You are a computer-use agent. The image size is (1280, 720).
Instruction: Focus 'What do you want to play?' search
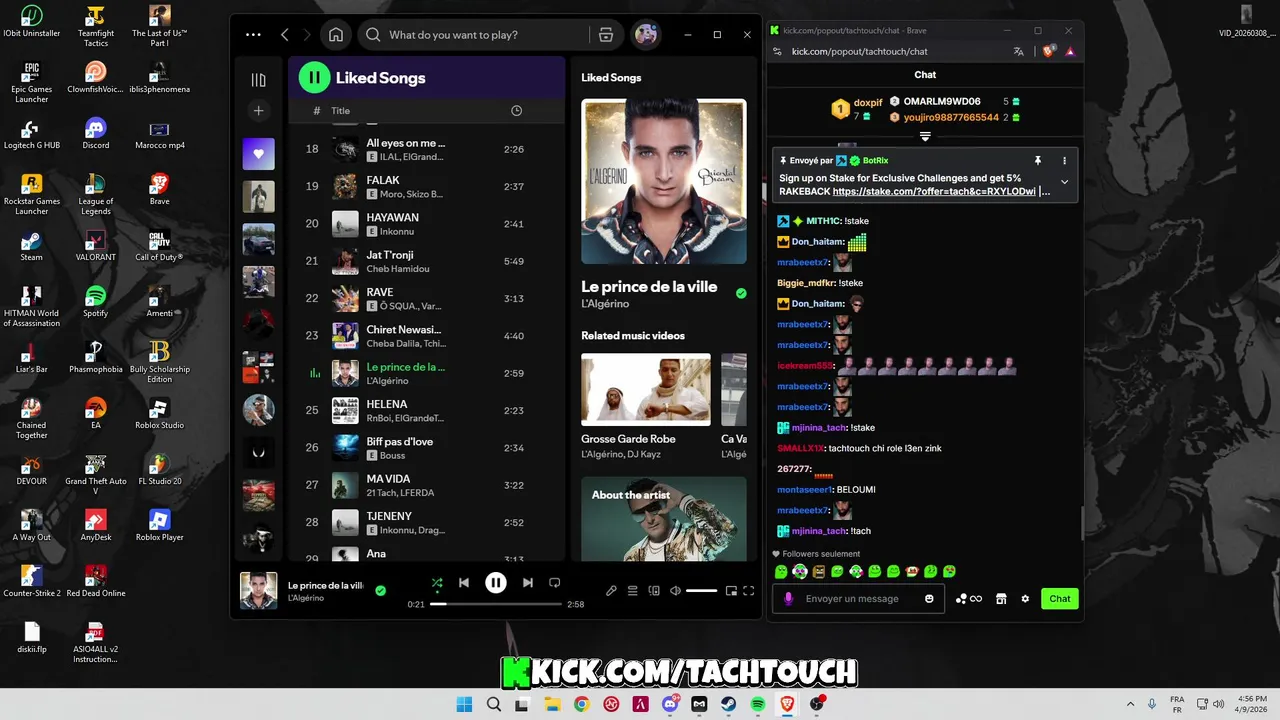click(x=472, y=35)
